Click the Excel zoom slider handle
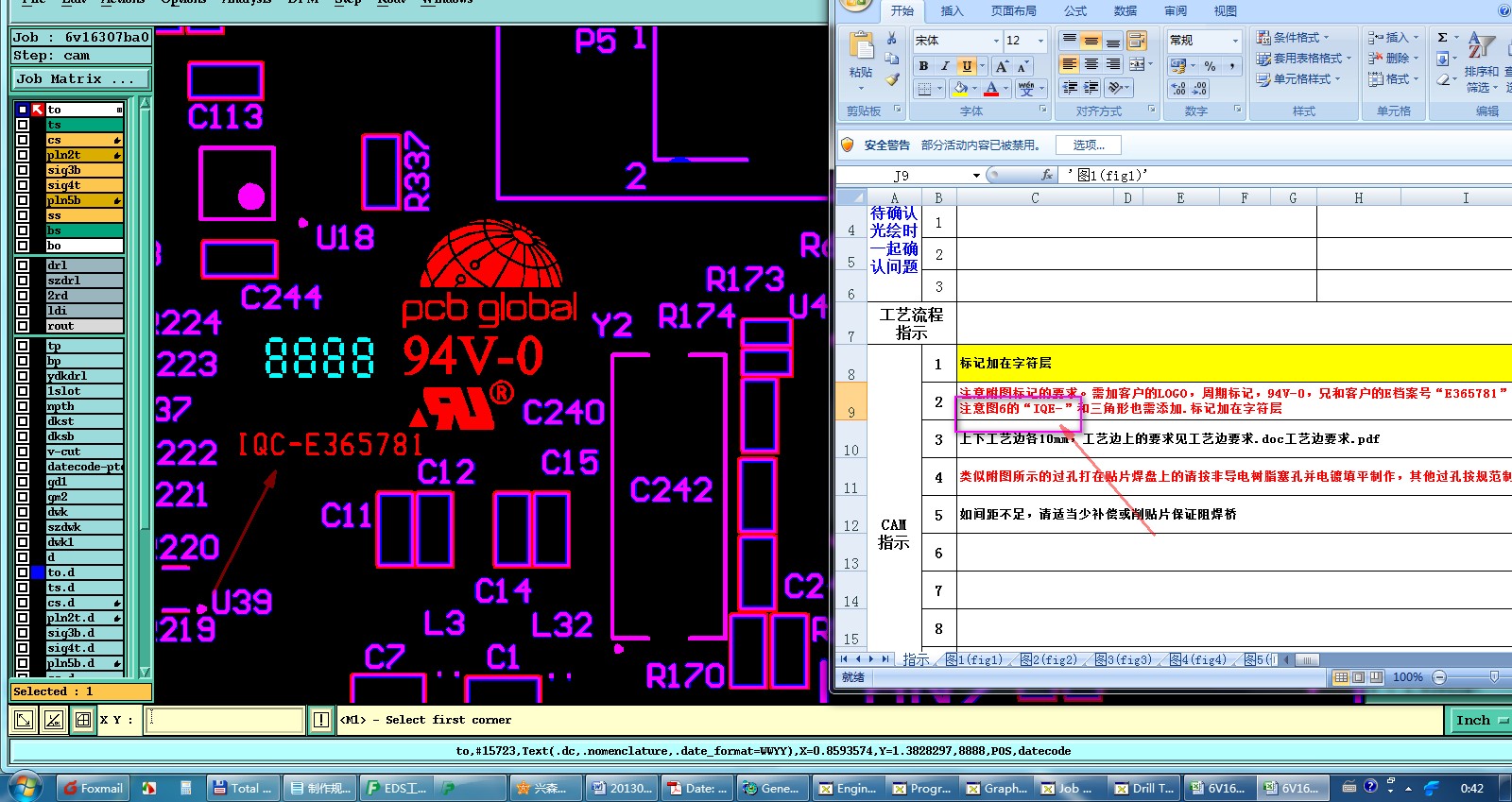The image size is (1512, 802). pyautogui.click(x=1494, y=677)
